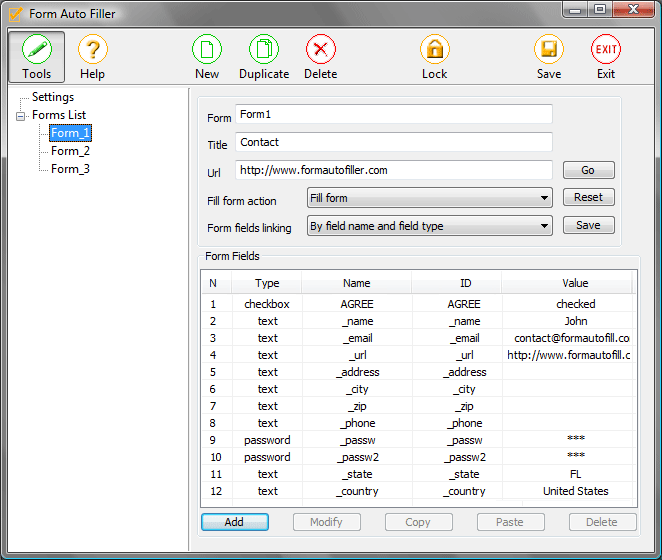
Task: Select the checkbox AGREE row
Action: coord(418,304)
